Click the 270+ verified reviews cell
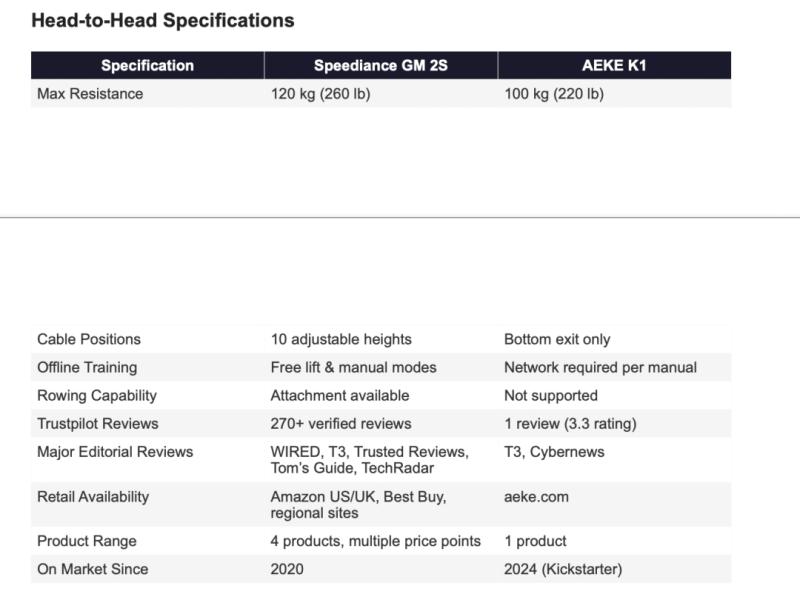This screenshot has height=600, width=800. pyautogui.click(x=341, y=423)
